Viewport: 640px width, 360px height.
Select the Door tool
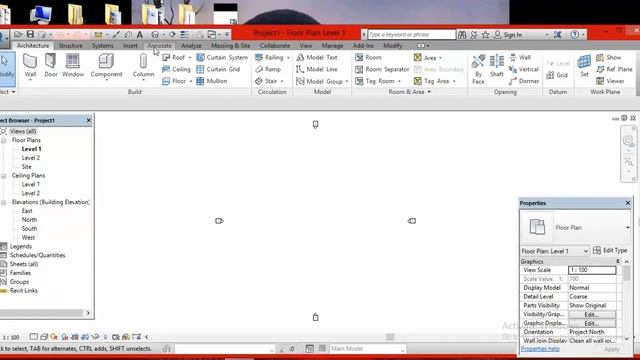[x=51, y=66]
